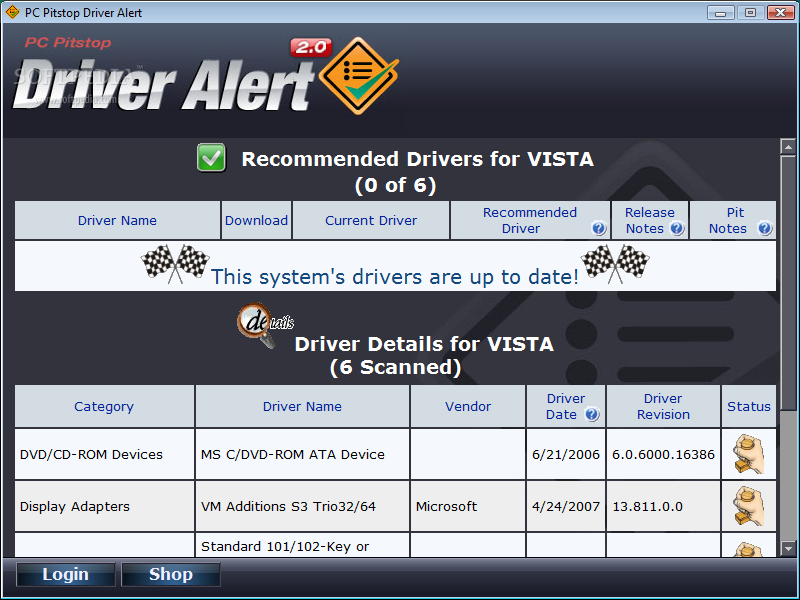Click the Current Driver column header
The image size is (800, 600).
point(371,220)
